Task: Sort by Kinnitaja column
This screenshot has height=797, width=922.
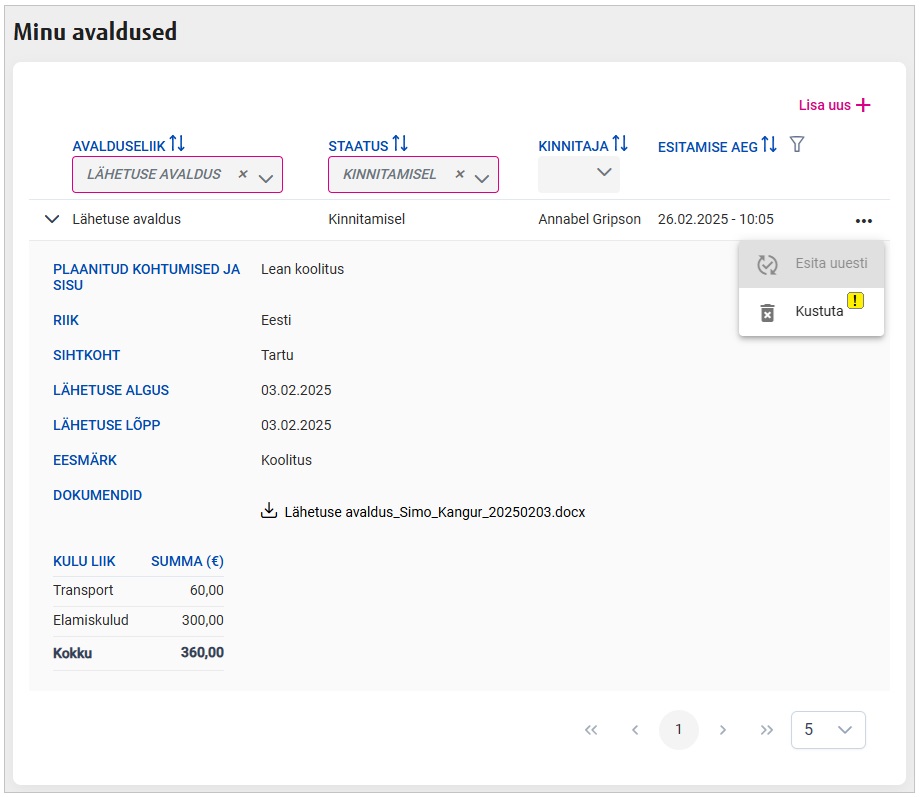Action: click(620, 145)
